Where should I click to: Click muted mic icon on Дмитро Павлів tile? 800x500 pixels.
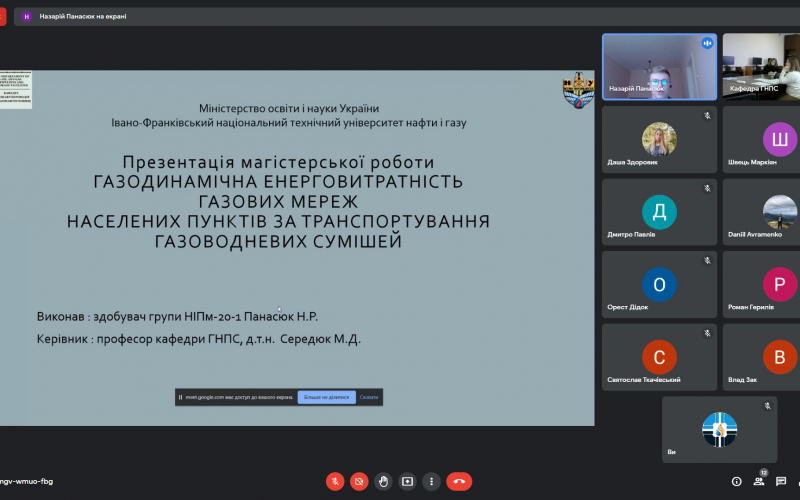(707, 188)
